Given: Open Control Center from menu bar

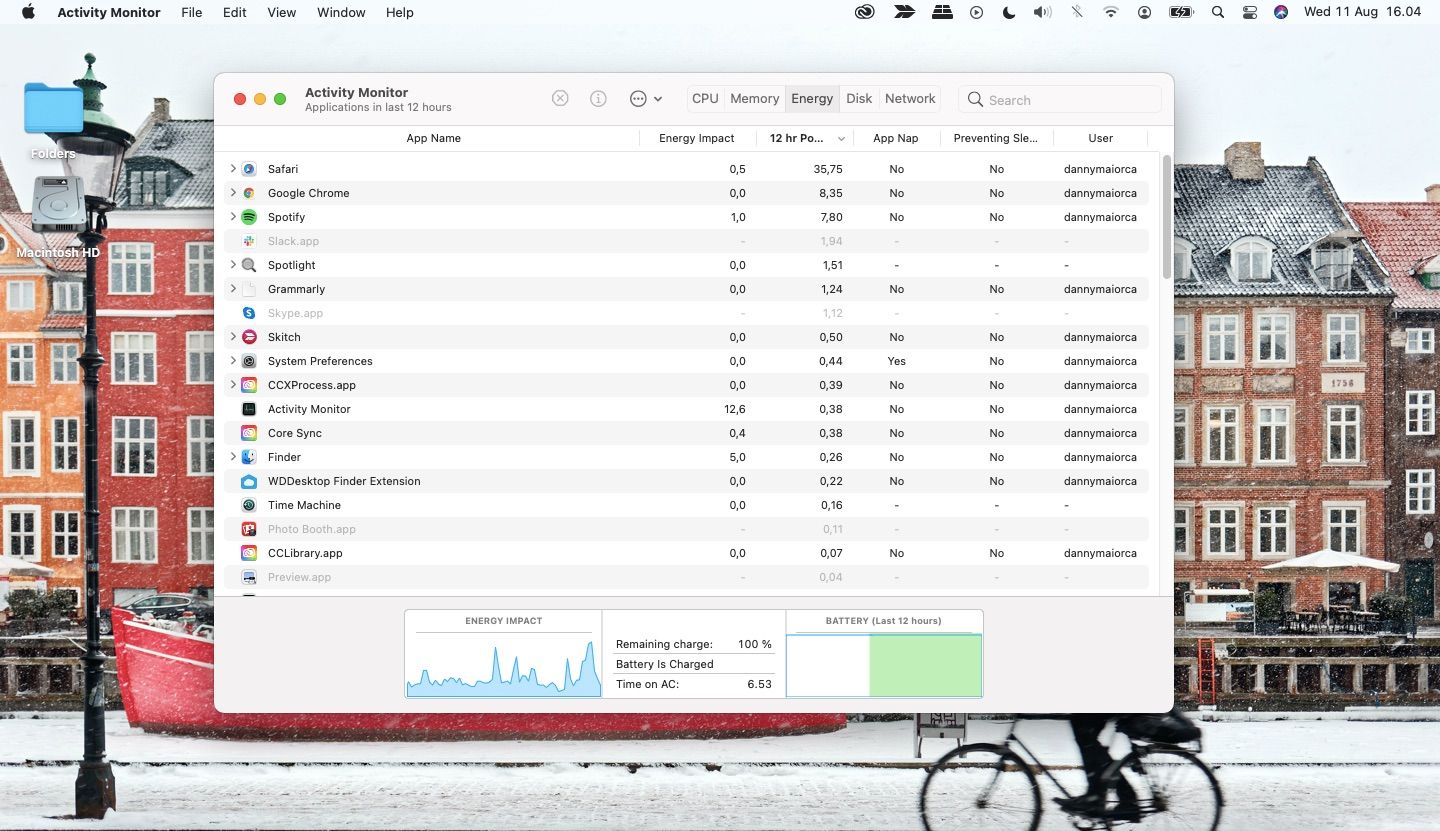Looking at the screenshot, I should (x=1250, y=12).
